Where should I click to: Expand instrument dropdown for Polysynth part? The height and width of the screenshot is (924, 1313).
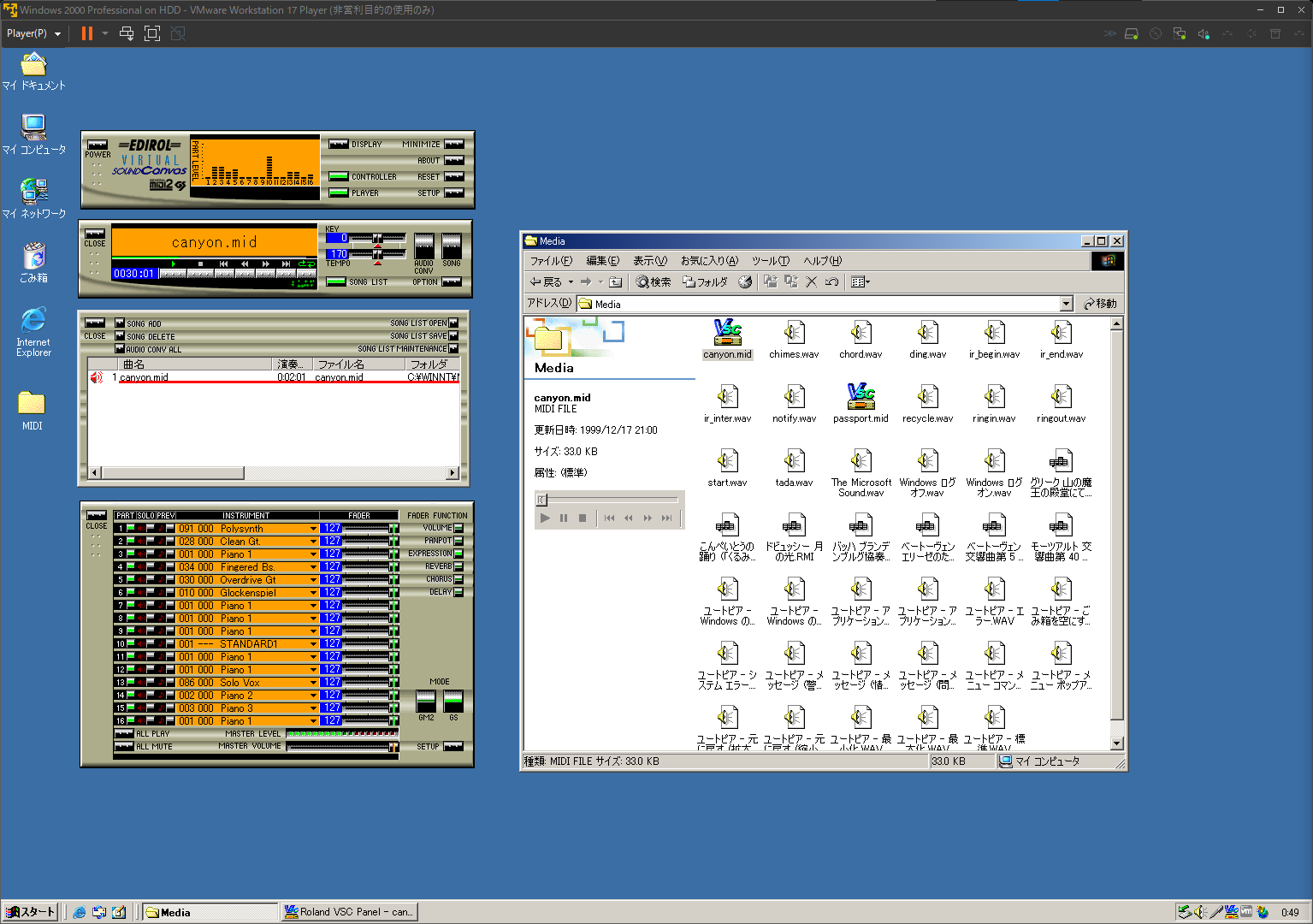313,529
